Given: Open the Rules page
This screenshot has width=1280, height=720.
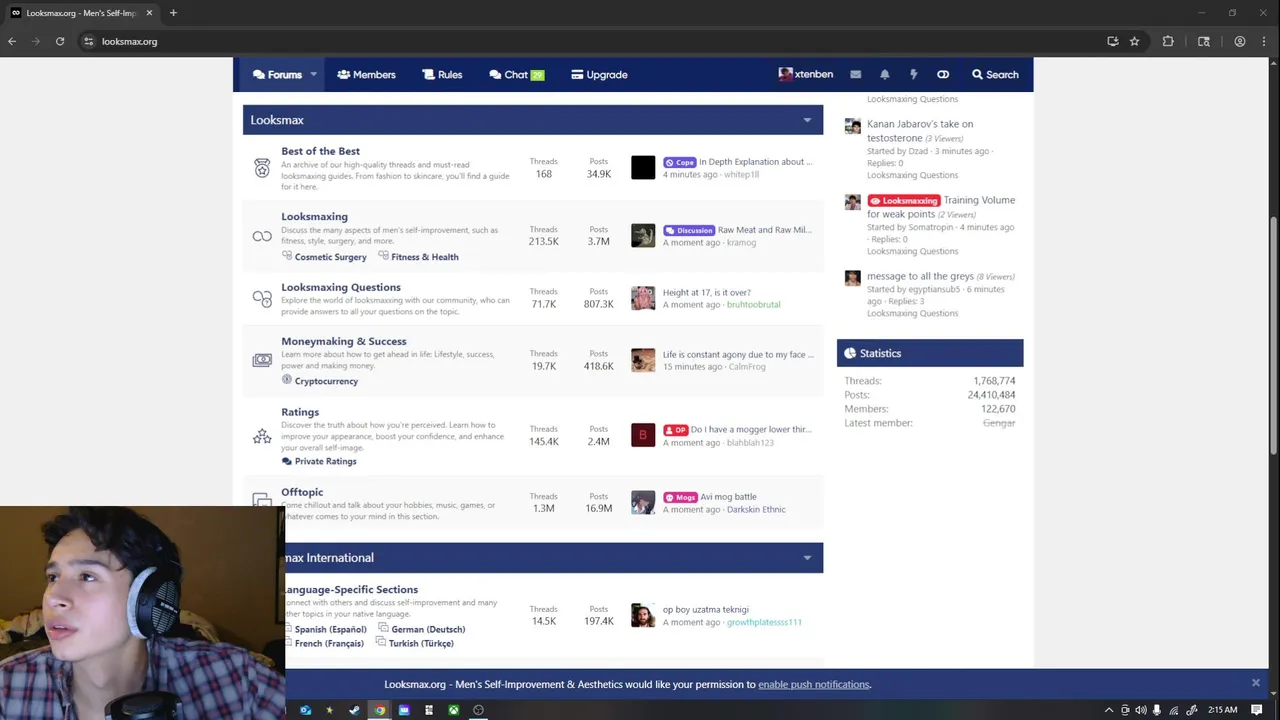Looking at the screenshot, I should click(x=442, y=74).
